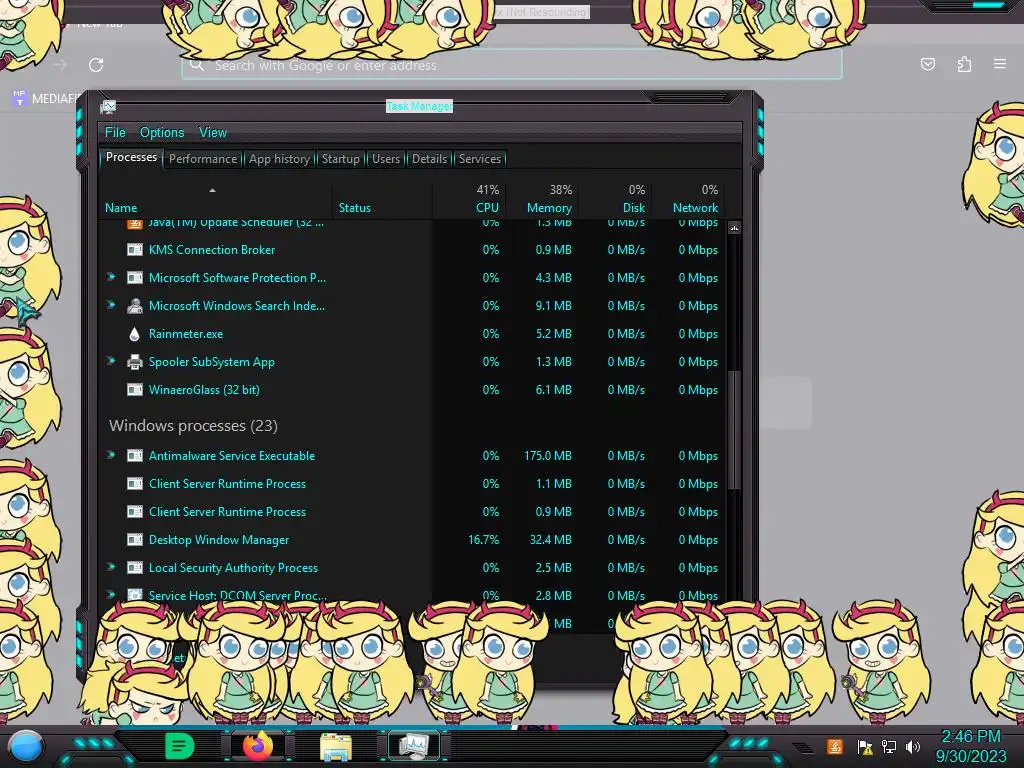1024x768 pixels.
Task: Open the taskbar clock showing 2:46 PM
Action: 970,746
